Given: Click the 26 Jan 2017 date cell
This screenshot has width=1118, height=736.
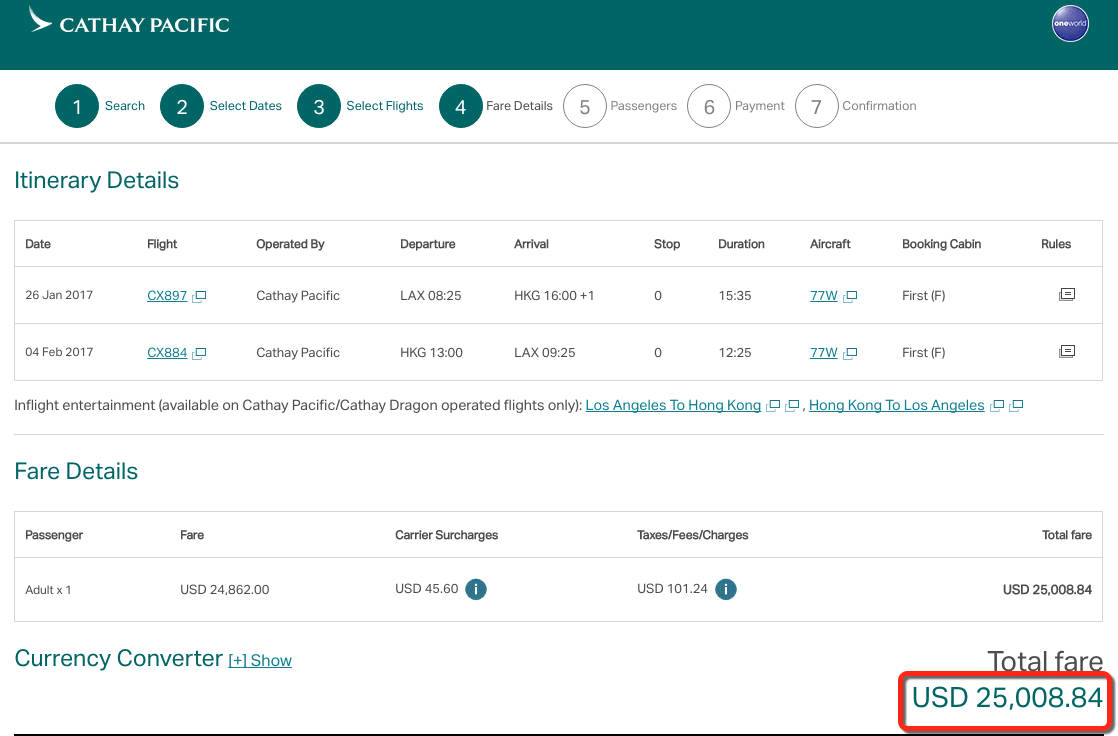Looking at the screenshot, I should [59, 295].
